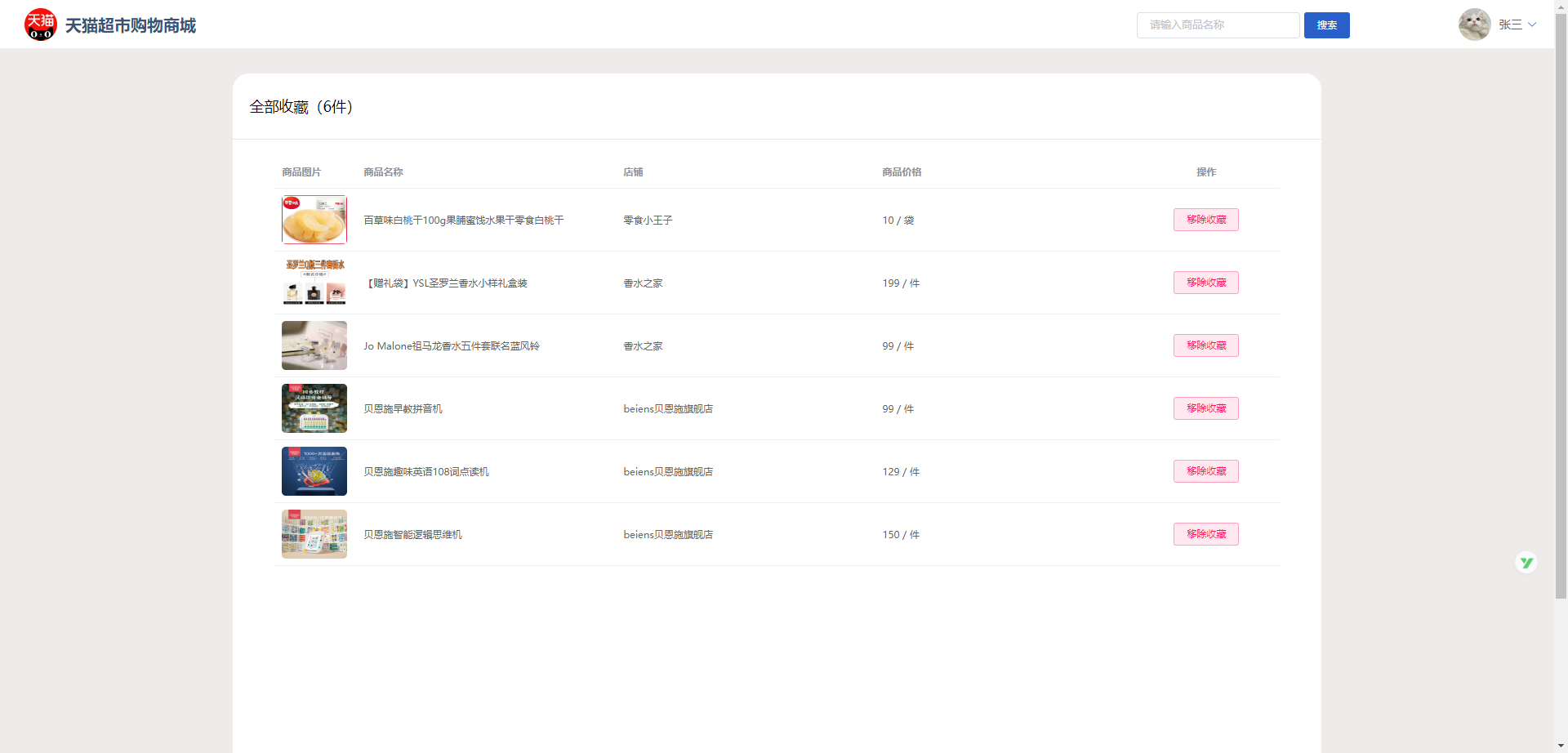
Task: Click the Tmall cat logo icon
Action: point(41,25)
